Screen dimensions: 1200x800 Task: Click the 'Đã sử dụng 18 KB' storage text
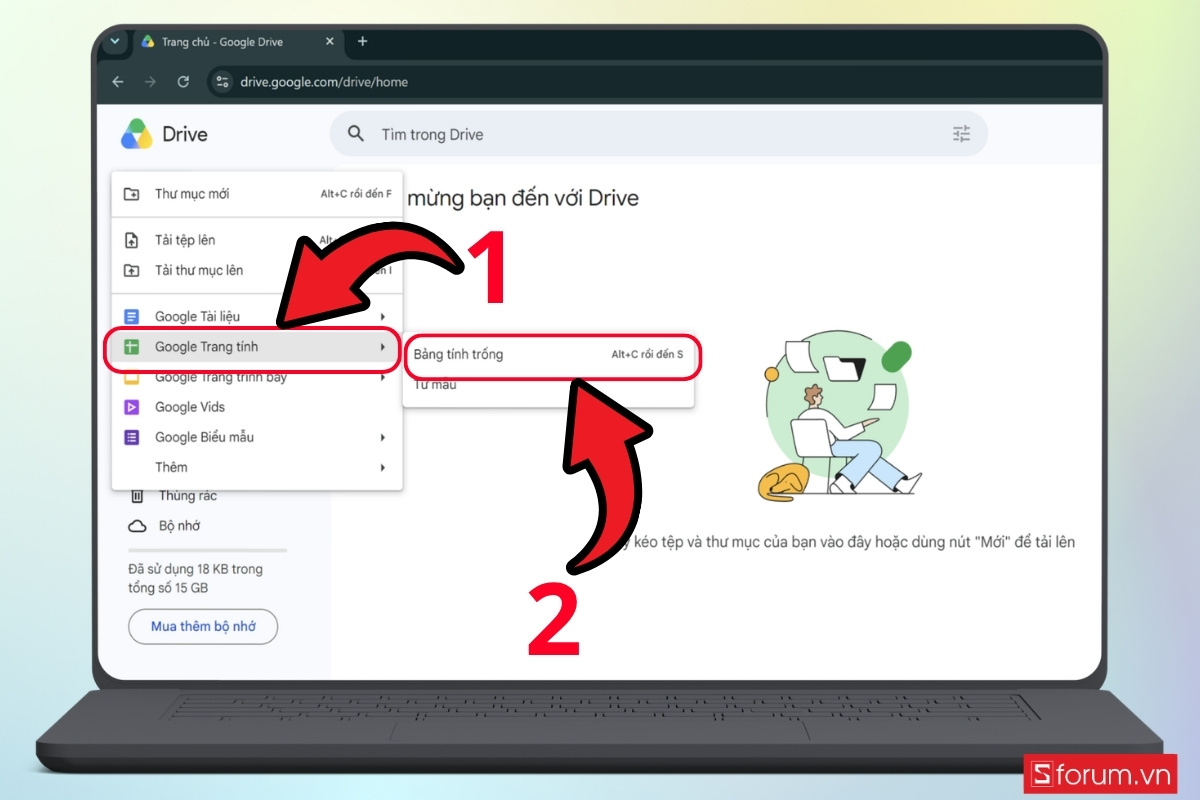(x=195, y=578)
